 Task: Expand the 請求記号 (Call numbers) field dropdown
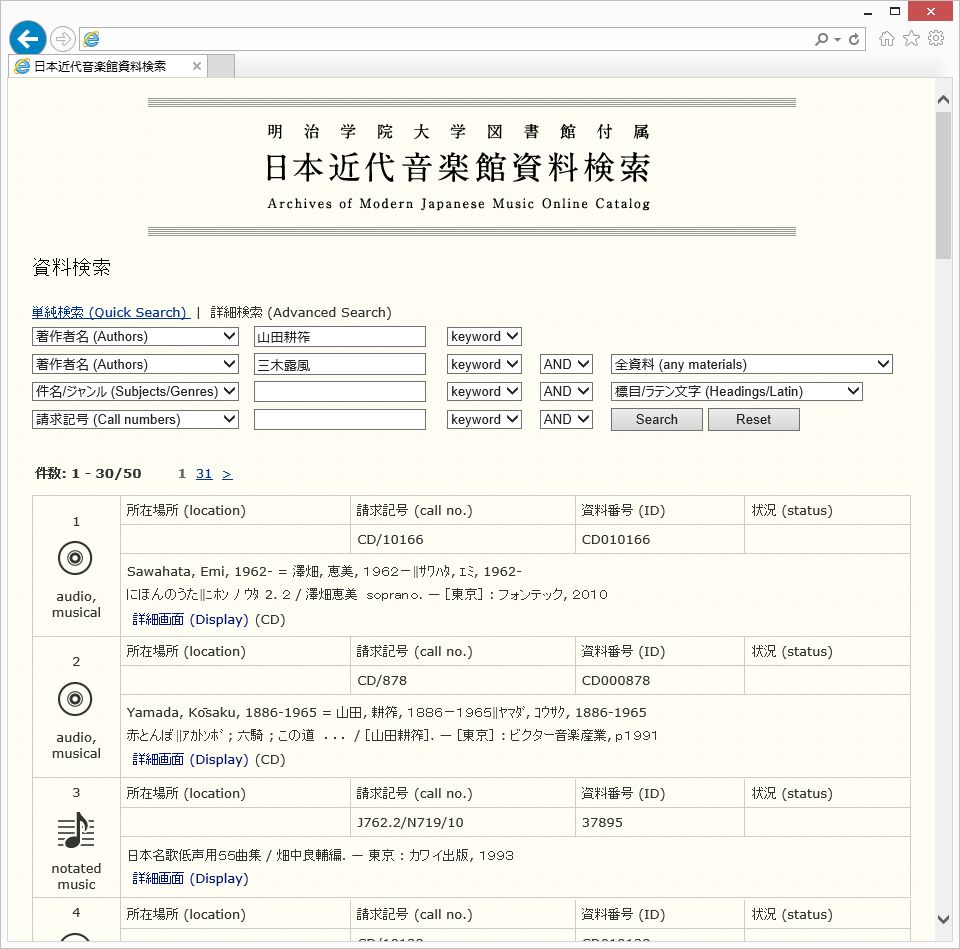tap(135, 419)
